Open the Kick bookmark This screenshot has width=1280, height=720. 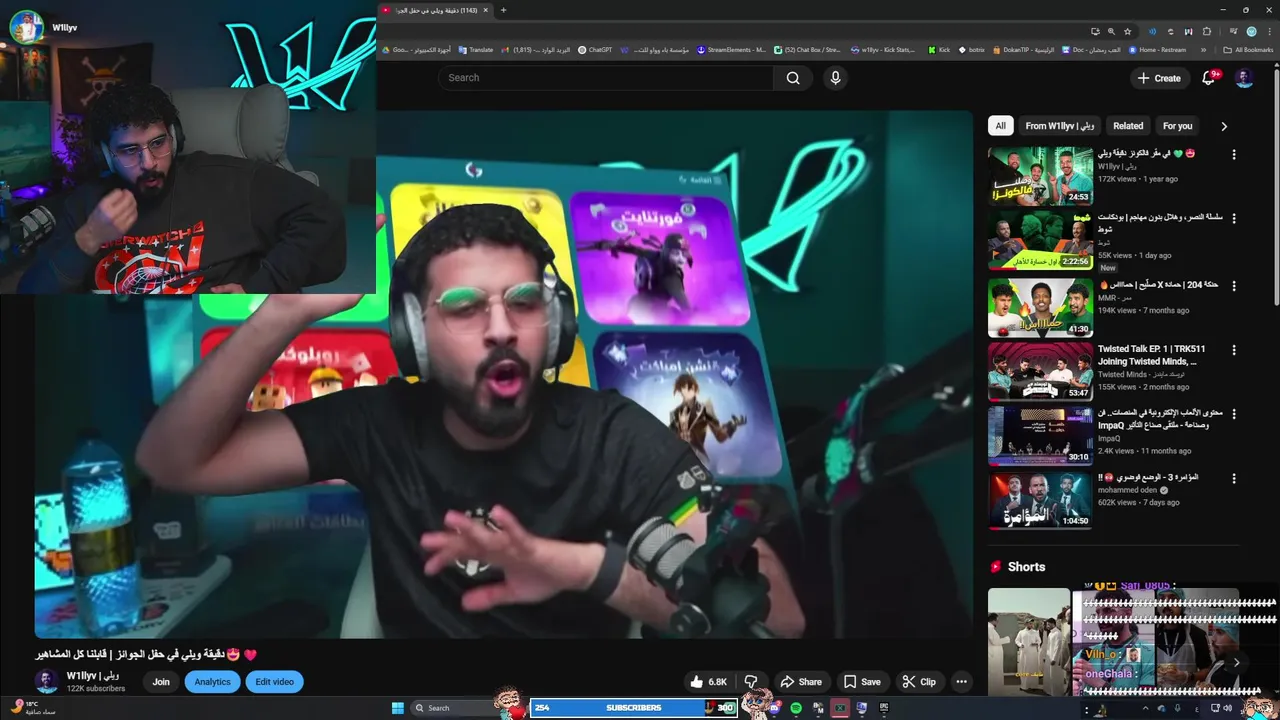[938, 49]
